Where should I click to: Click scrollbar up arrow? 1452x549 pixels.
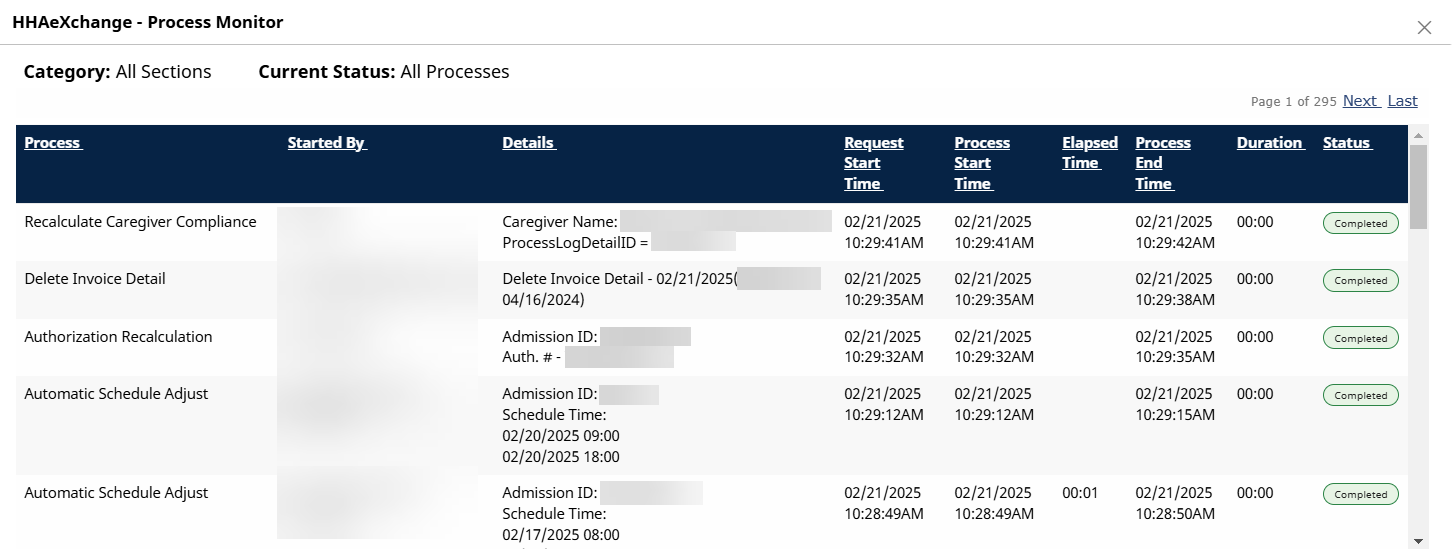point(1418,134)
